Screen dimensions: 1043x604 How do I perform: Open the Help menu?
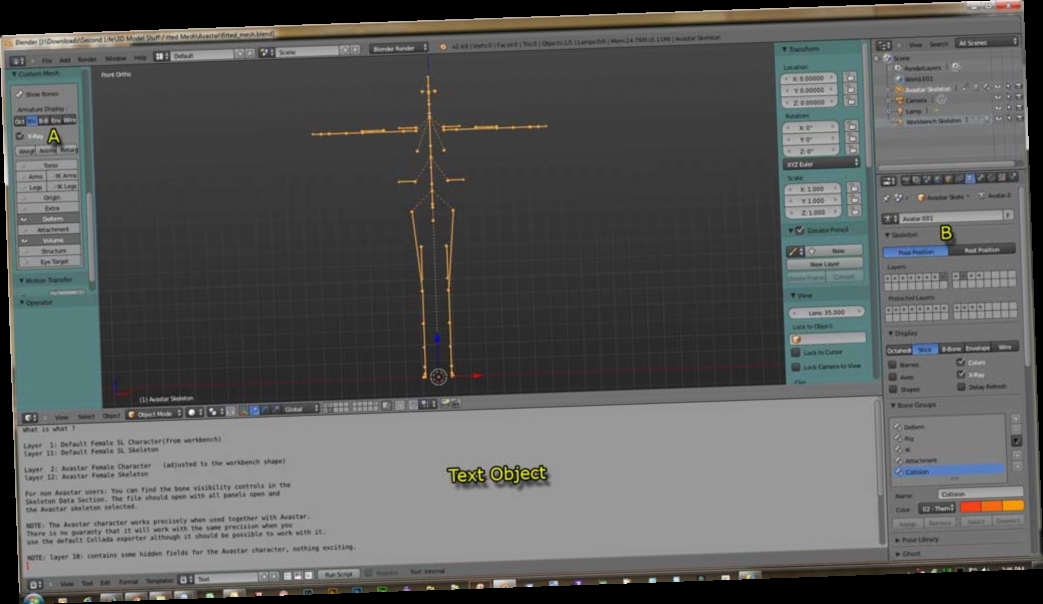pos(140,58)
